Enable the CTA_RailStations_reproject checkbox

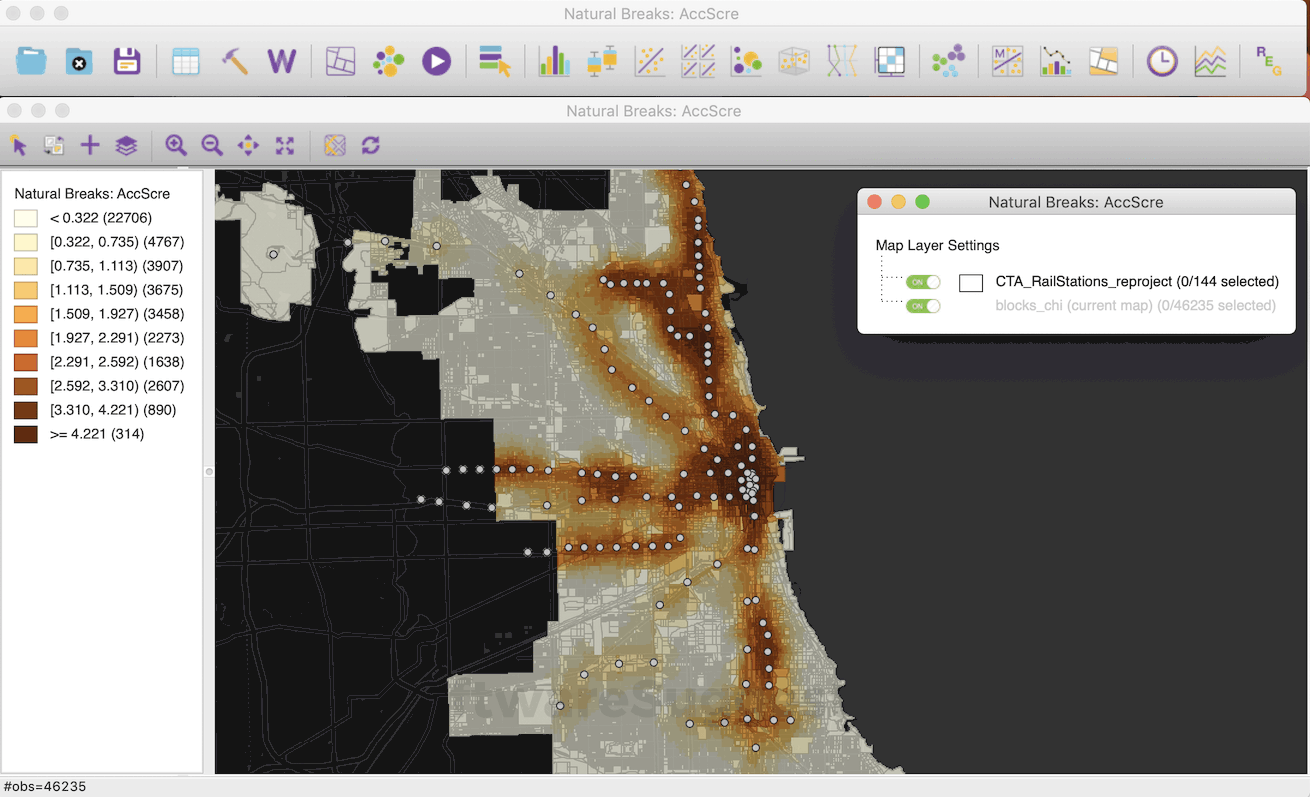971,282
